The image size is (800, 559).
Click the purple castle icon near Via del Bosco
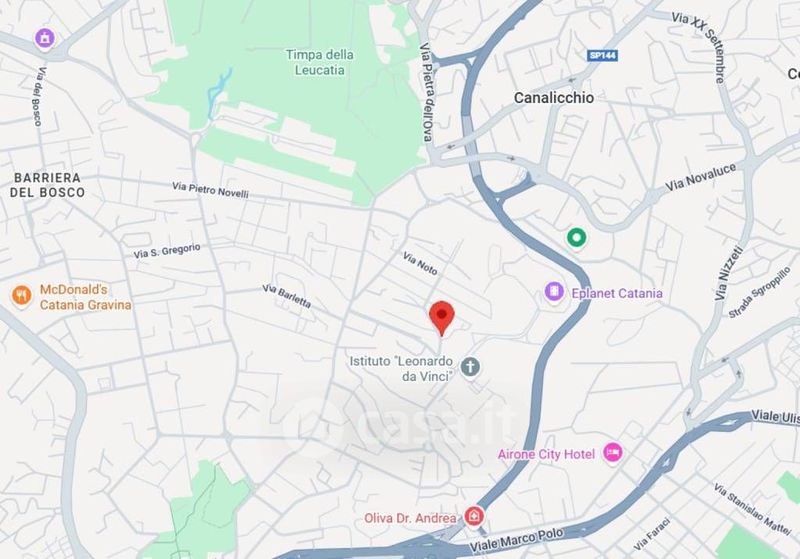click(45, 38)
